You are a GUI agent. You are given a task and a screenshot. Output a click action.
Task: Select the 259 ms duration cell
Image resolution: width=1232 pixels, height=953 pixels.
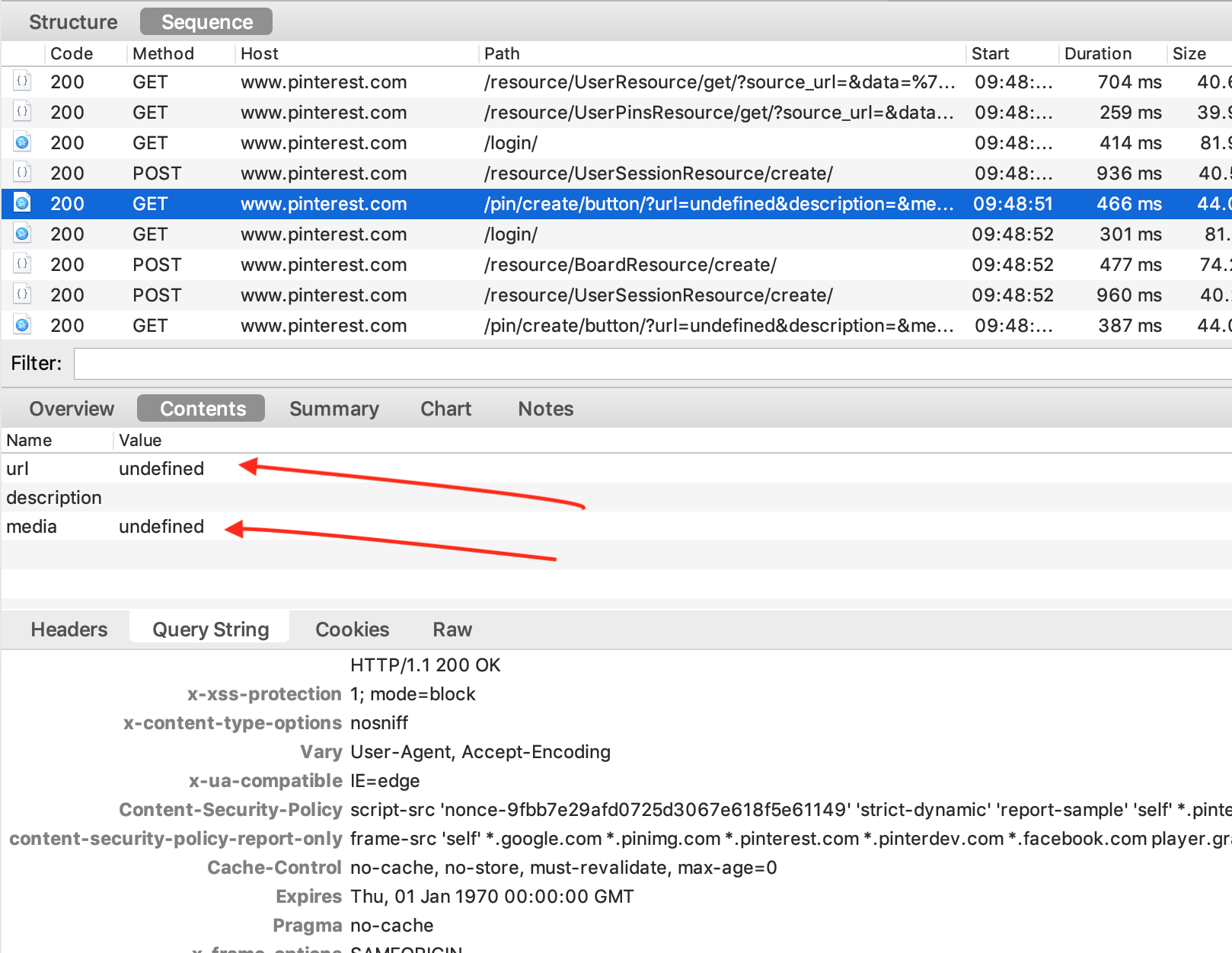pyautogui.click(x=1130, y=112)
